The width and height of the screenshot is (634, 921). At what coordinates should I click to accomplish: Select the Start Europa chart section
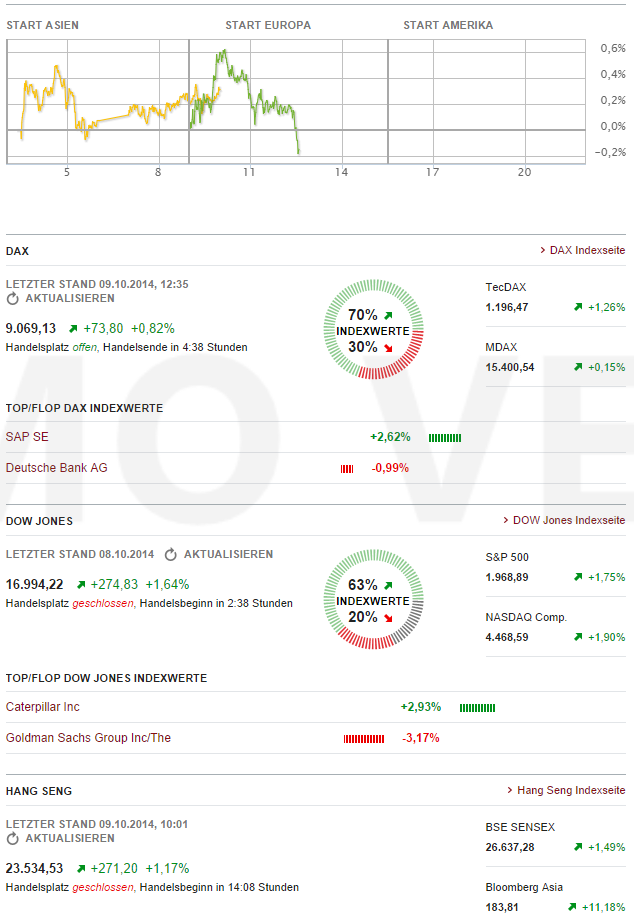click(267, 25)
